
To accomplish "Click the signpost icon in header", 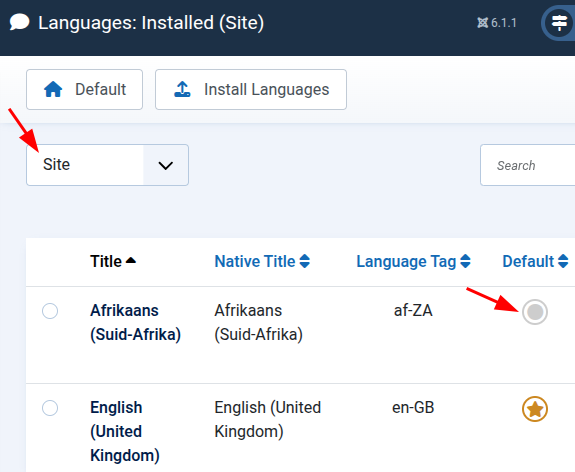I will tap(559, 23).
